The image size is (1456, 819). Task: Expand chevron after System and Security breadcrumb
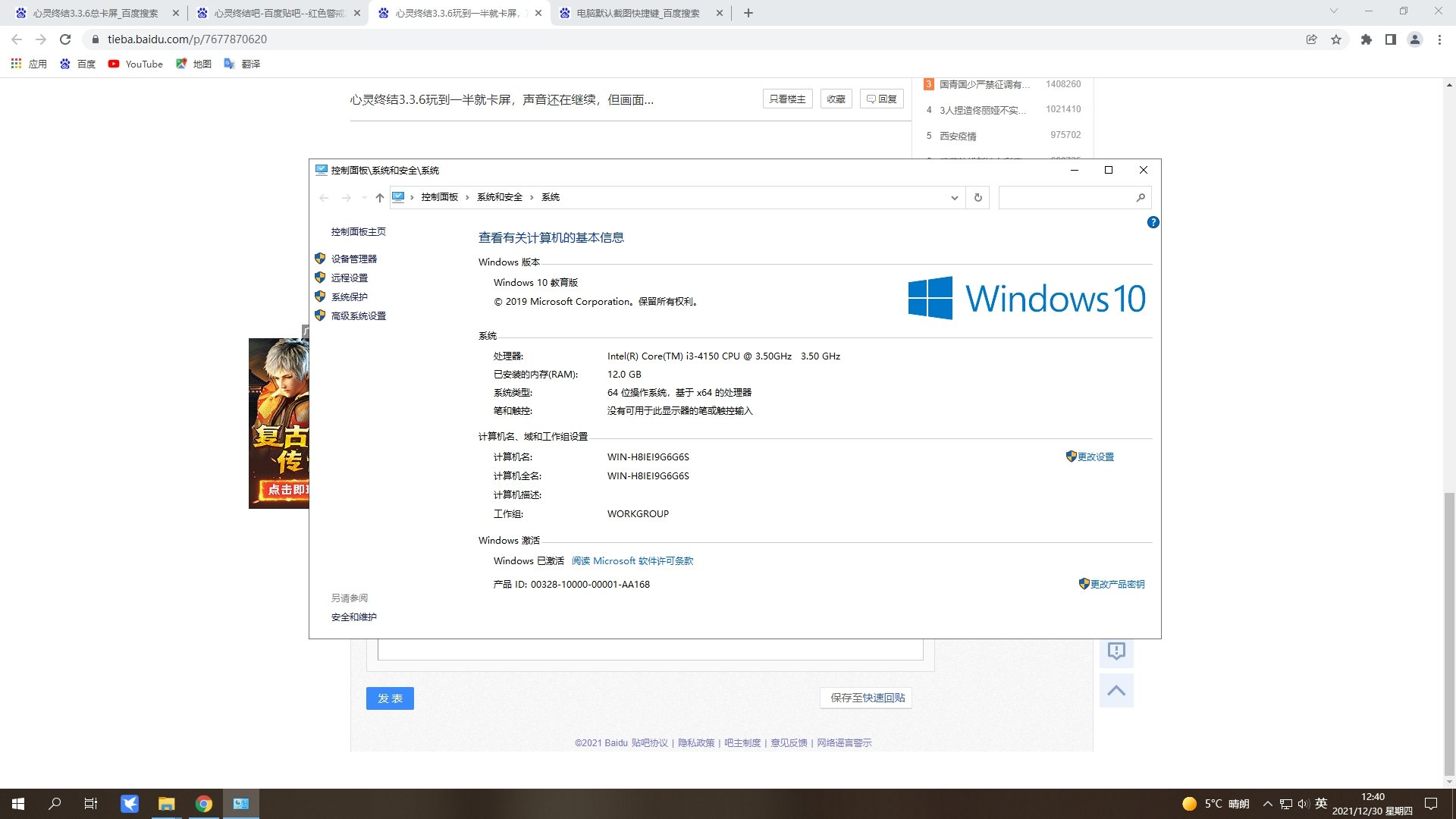pyautogui.click(x=532, y=197)
